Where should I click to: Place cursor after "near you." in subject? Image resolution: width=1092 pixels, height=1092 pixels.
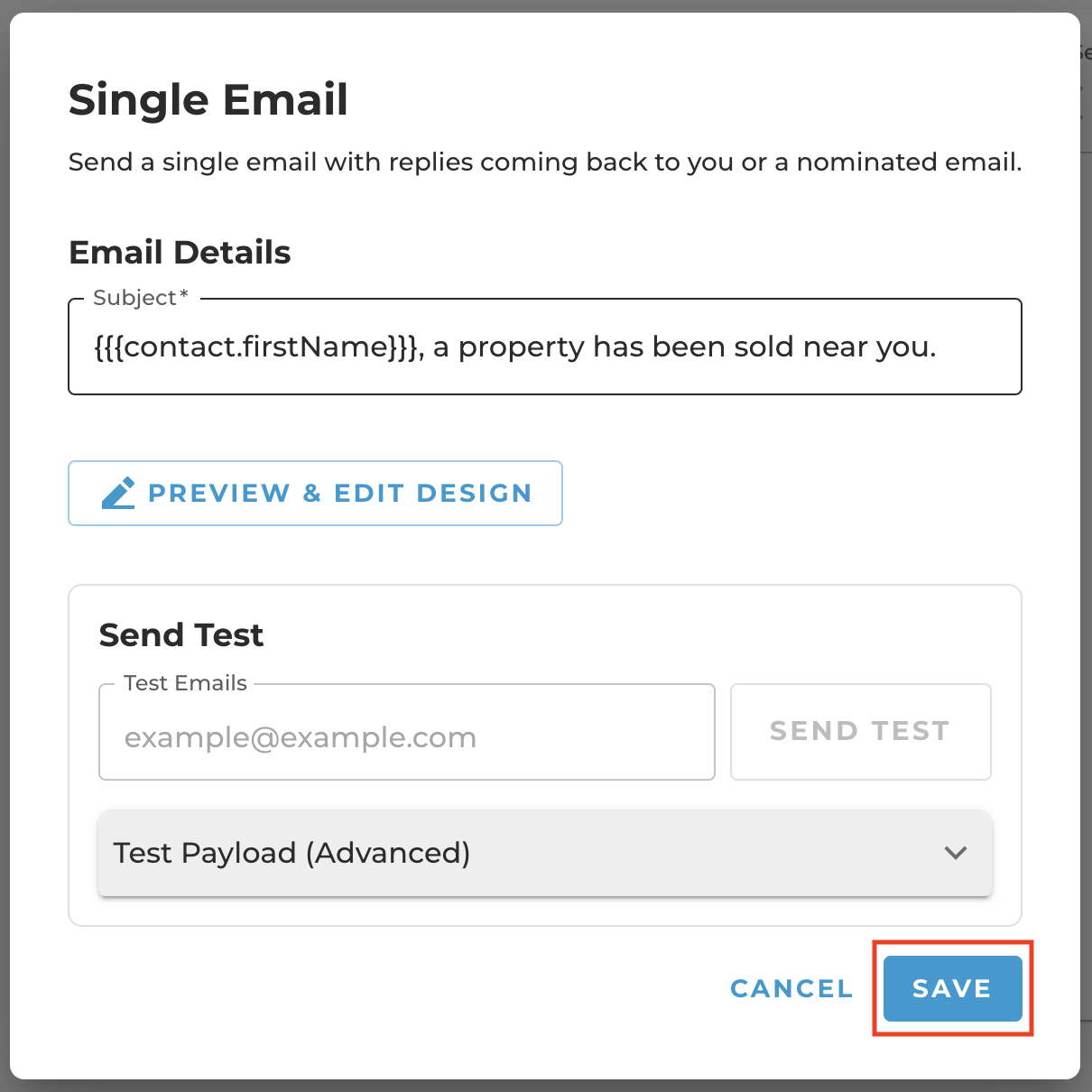[x=939, y=347]
